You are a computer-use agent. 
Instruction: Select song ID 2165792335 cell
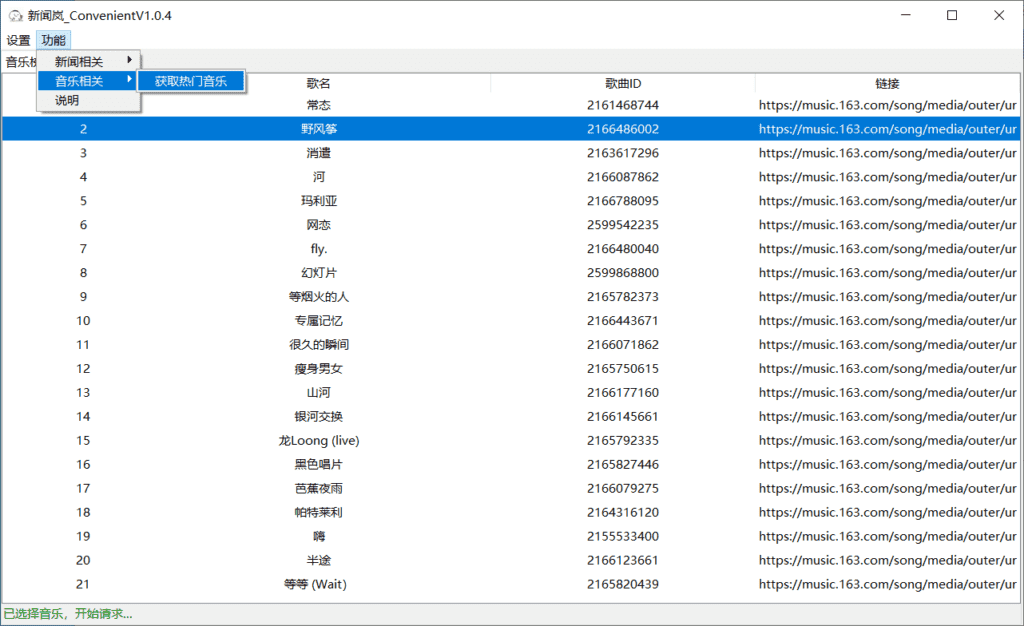point(622,441)
